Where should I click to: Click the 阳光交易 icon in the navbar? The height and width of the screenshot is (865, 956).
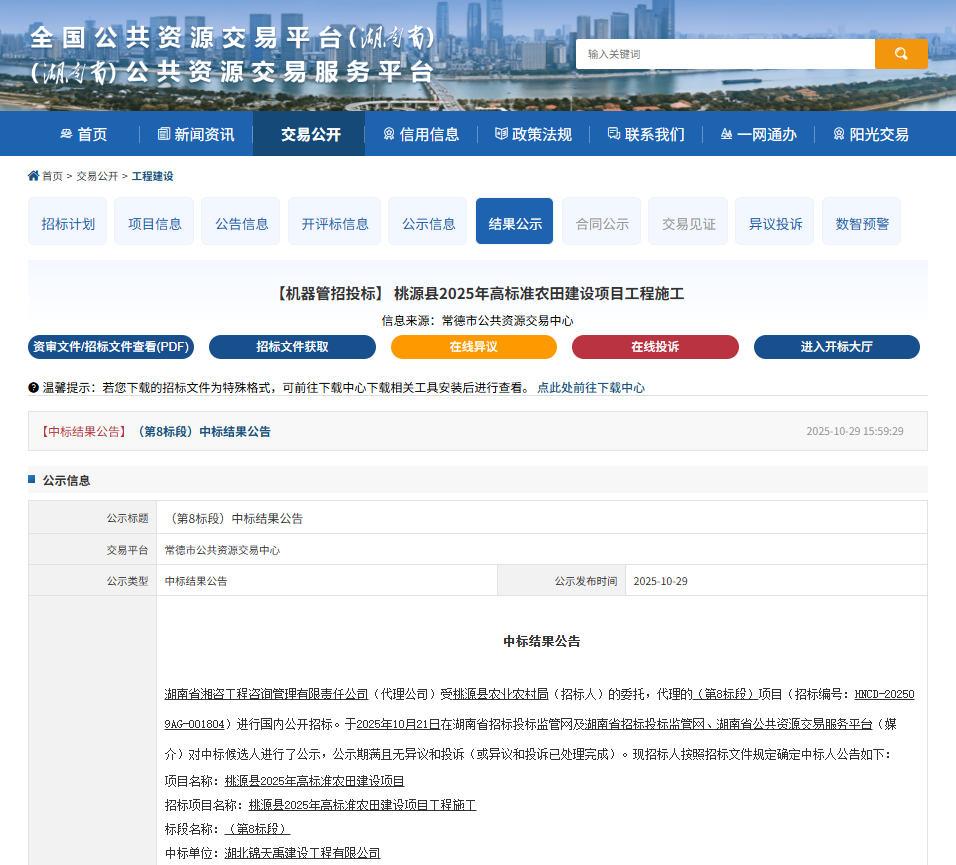840,133
